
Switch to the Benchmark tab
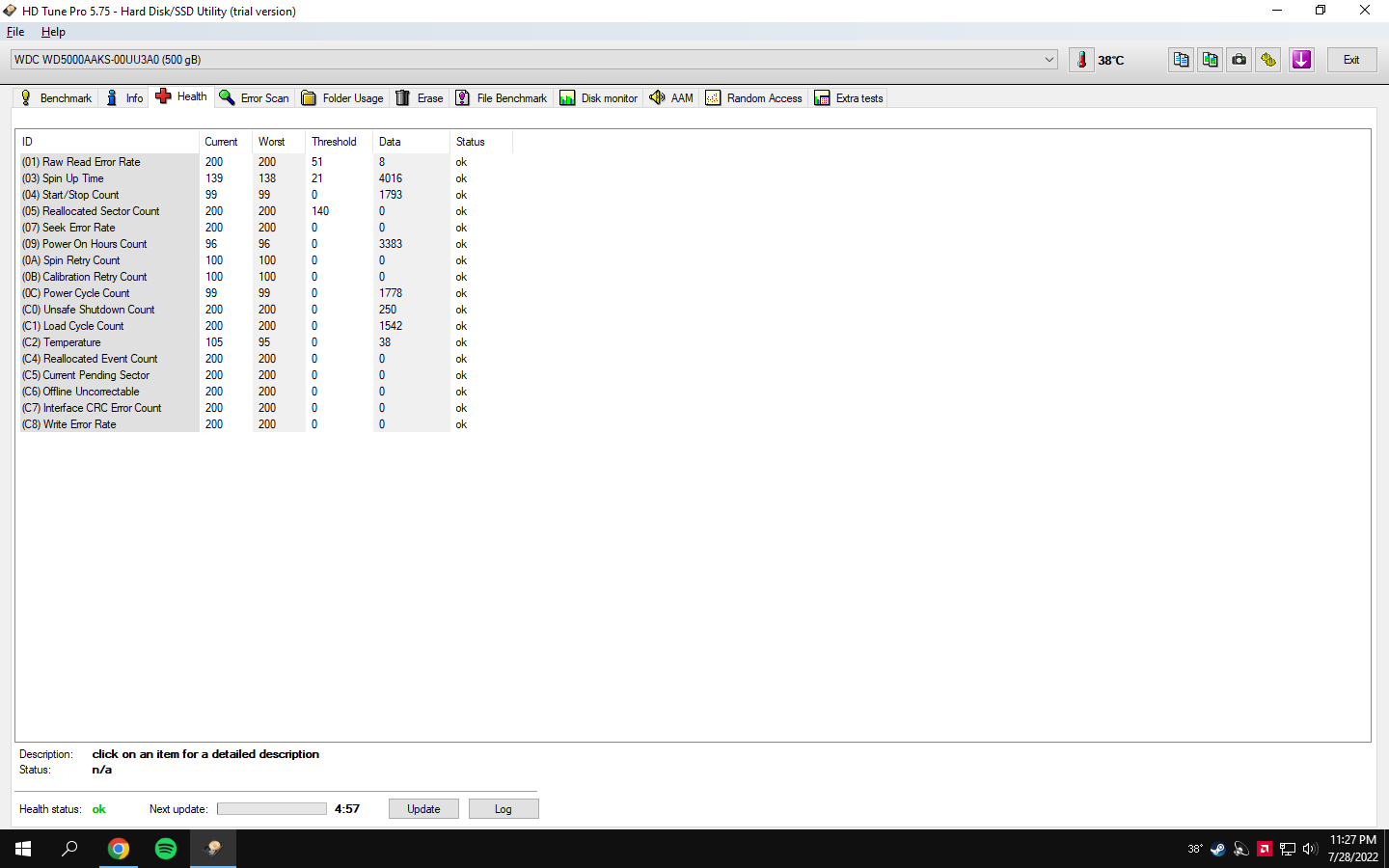[56, 98]
